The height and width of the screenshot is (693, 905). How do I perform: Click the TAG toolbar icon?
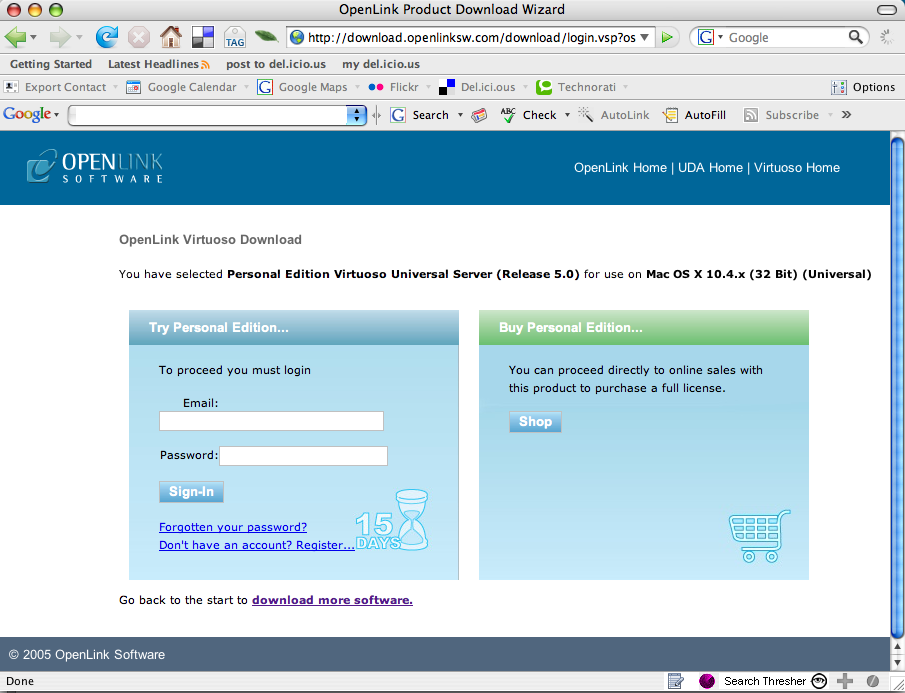point(235,38)
